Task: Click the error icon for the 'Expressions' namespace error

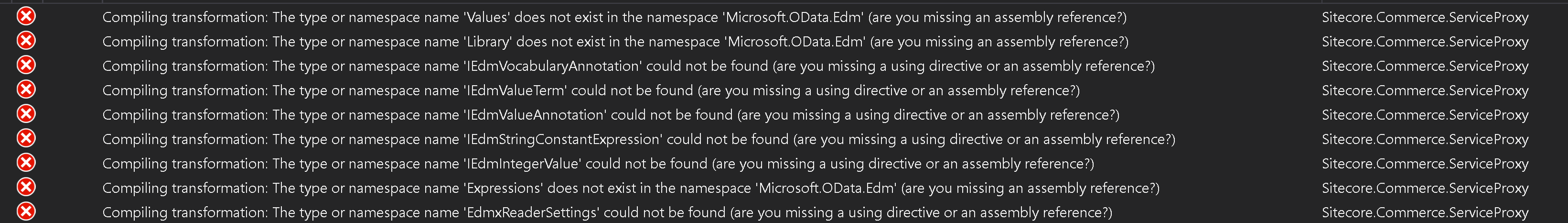Action: click(26, 187)
